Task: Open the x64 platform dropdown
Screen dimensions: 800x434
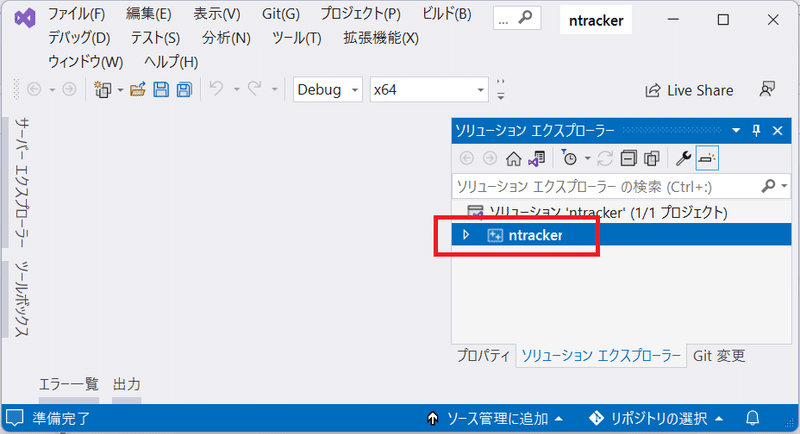Action: tap(429, 90)
